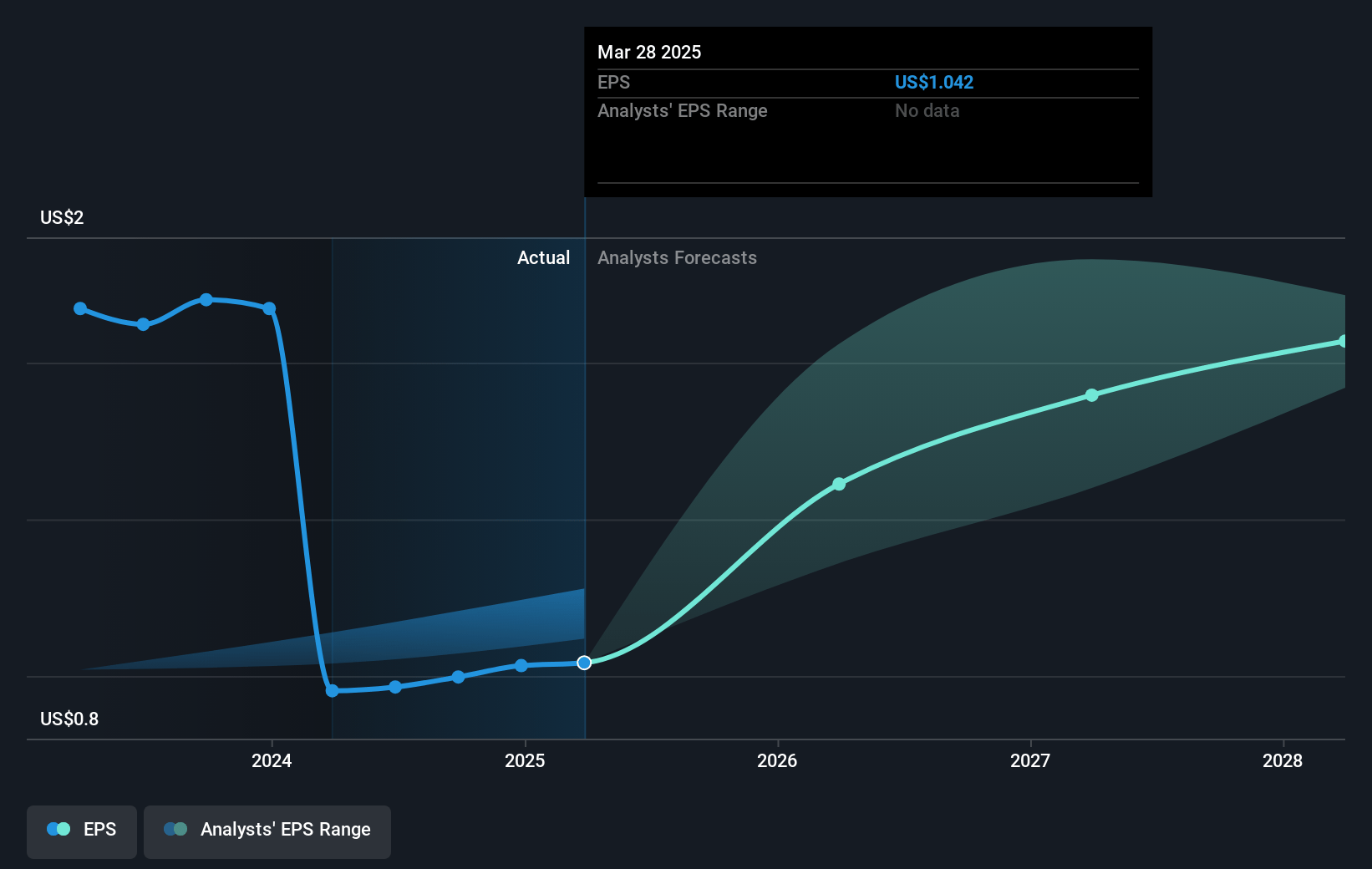Select the peak EPS point in late 2023
Image resolution: width=1372 pixels, height=869 pixels.
click(x=206, y=299)
